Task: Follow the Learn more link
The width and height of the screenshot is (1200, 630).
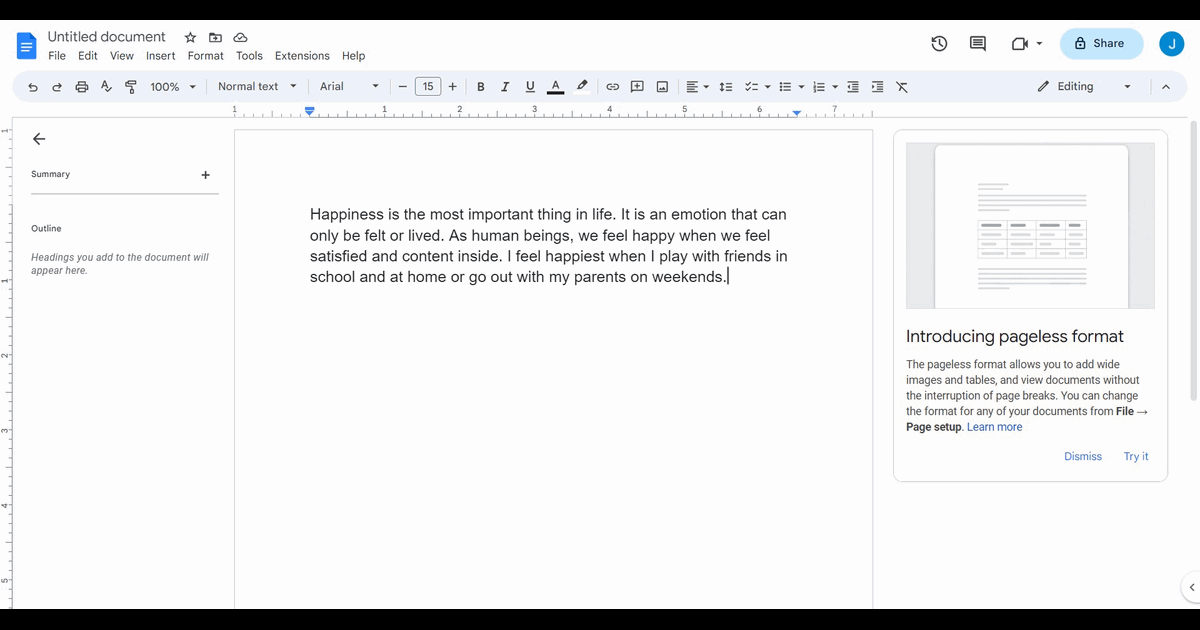Action: 994,427
